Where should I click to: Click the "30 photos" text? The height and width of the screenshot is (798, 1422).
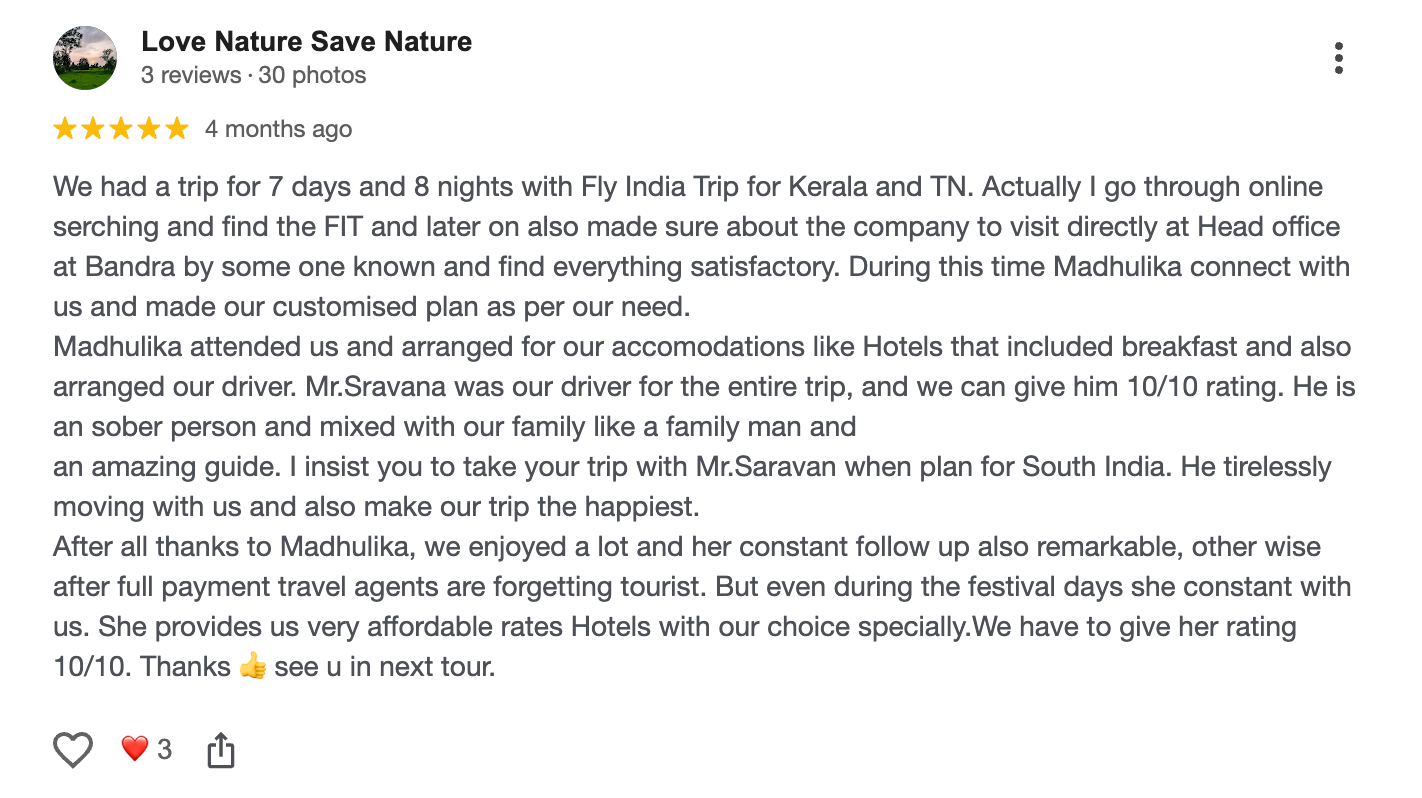point(312,75)
